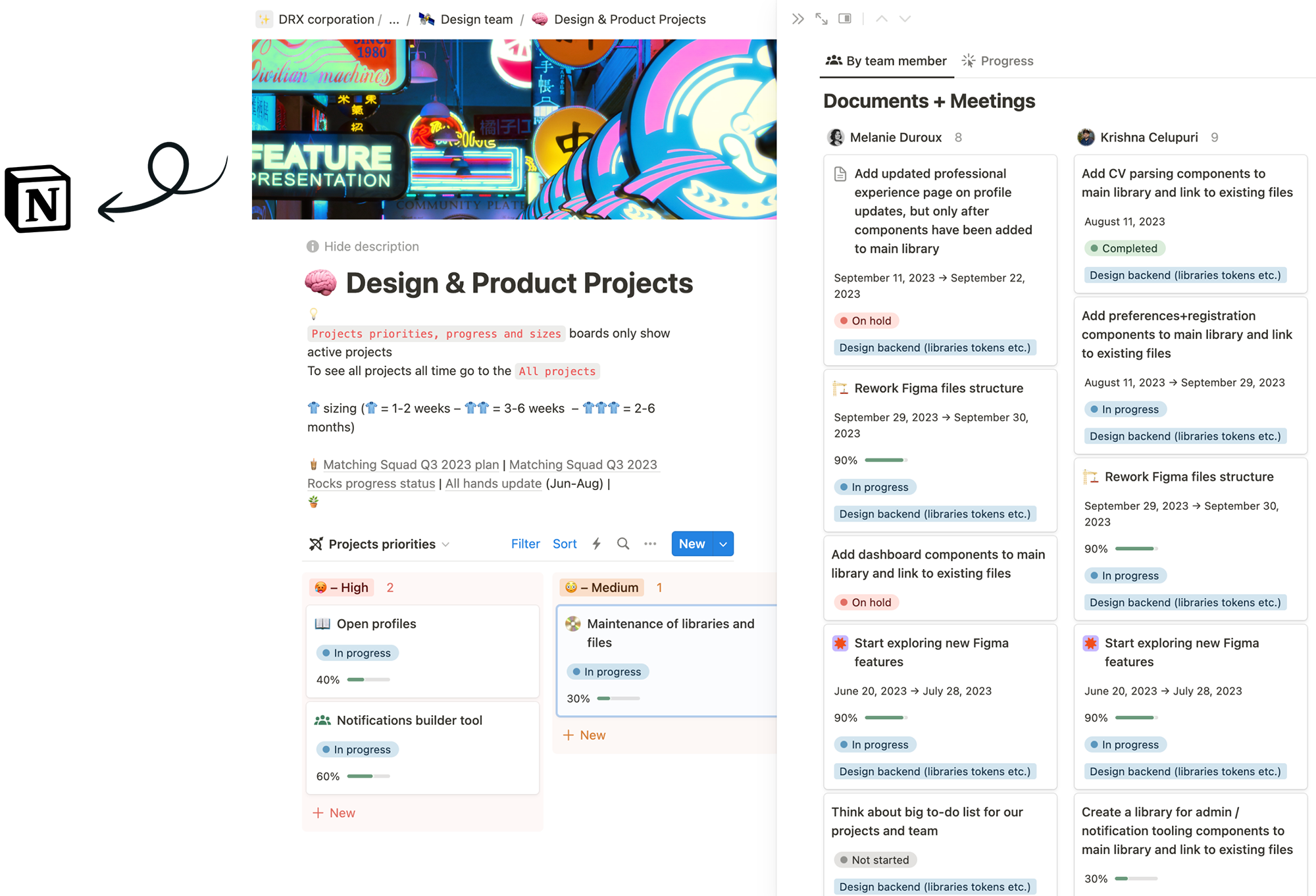Click the High priority group label

point(342,587)
